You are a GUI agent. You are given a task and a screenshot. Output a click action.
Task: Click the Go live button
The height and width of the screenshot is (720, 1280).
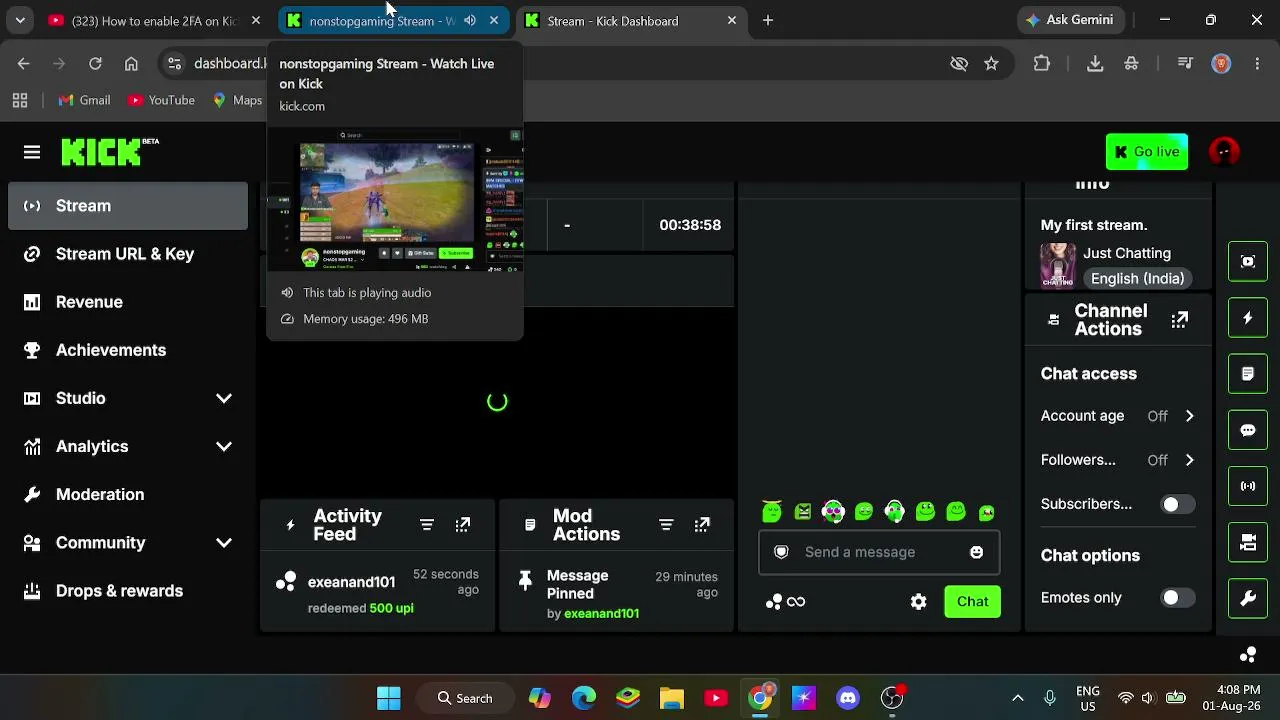coord(1147,152)
